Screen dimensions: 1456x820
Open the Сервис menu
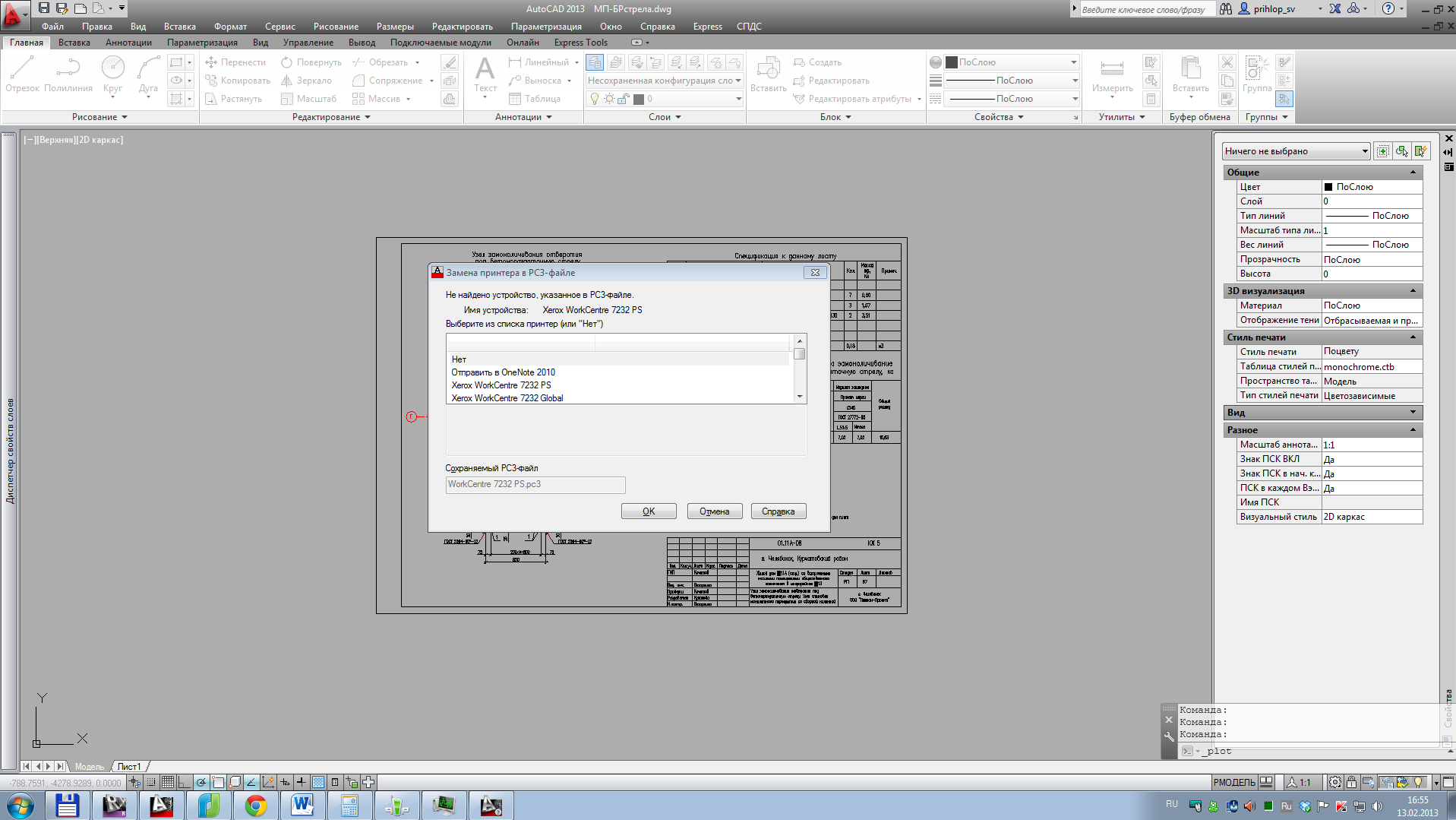pyautogui.click(x=280, y=27)
